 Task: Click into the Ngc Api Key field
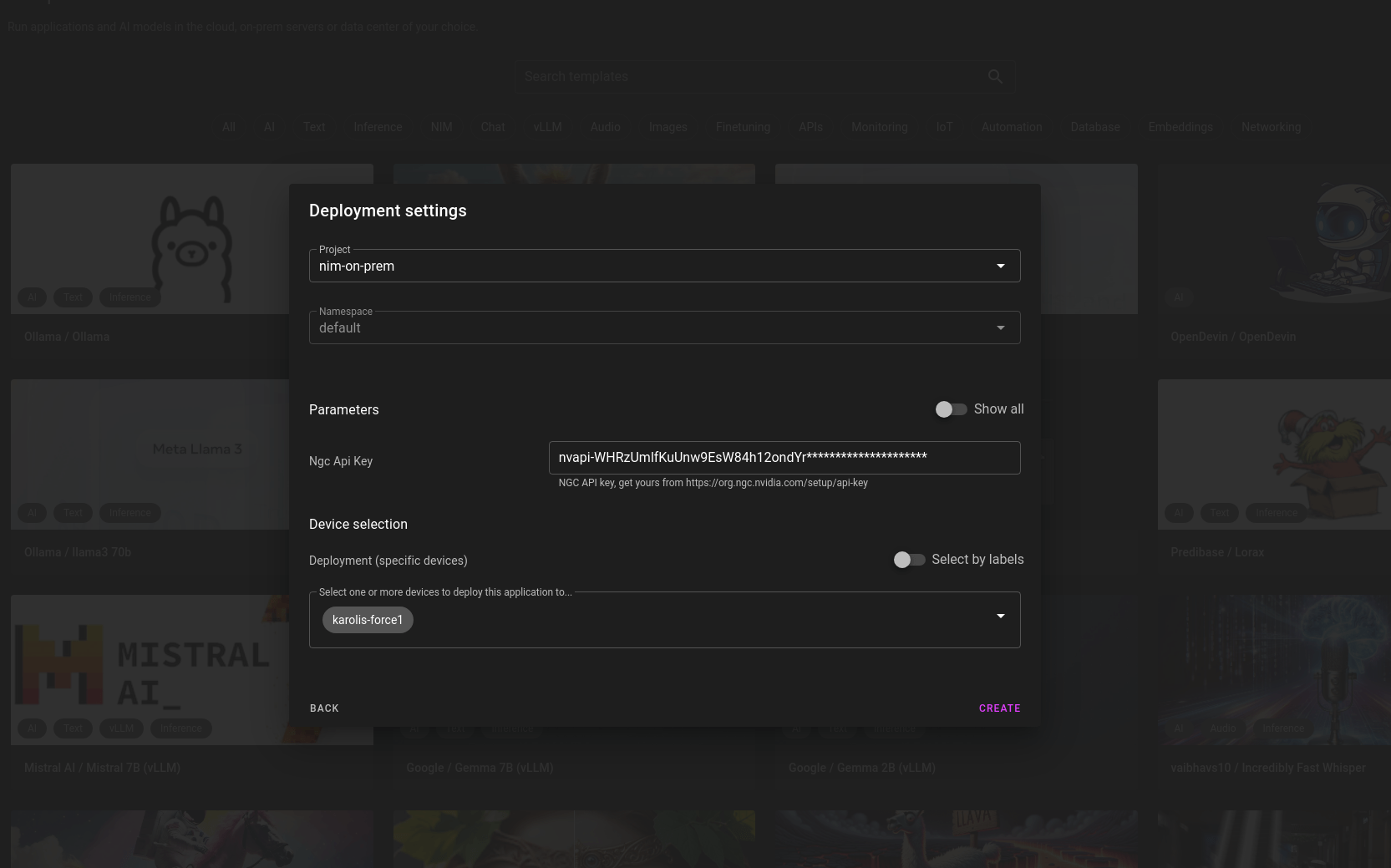pyautogui.click(x=784, y=458)
